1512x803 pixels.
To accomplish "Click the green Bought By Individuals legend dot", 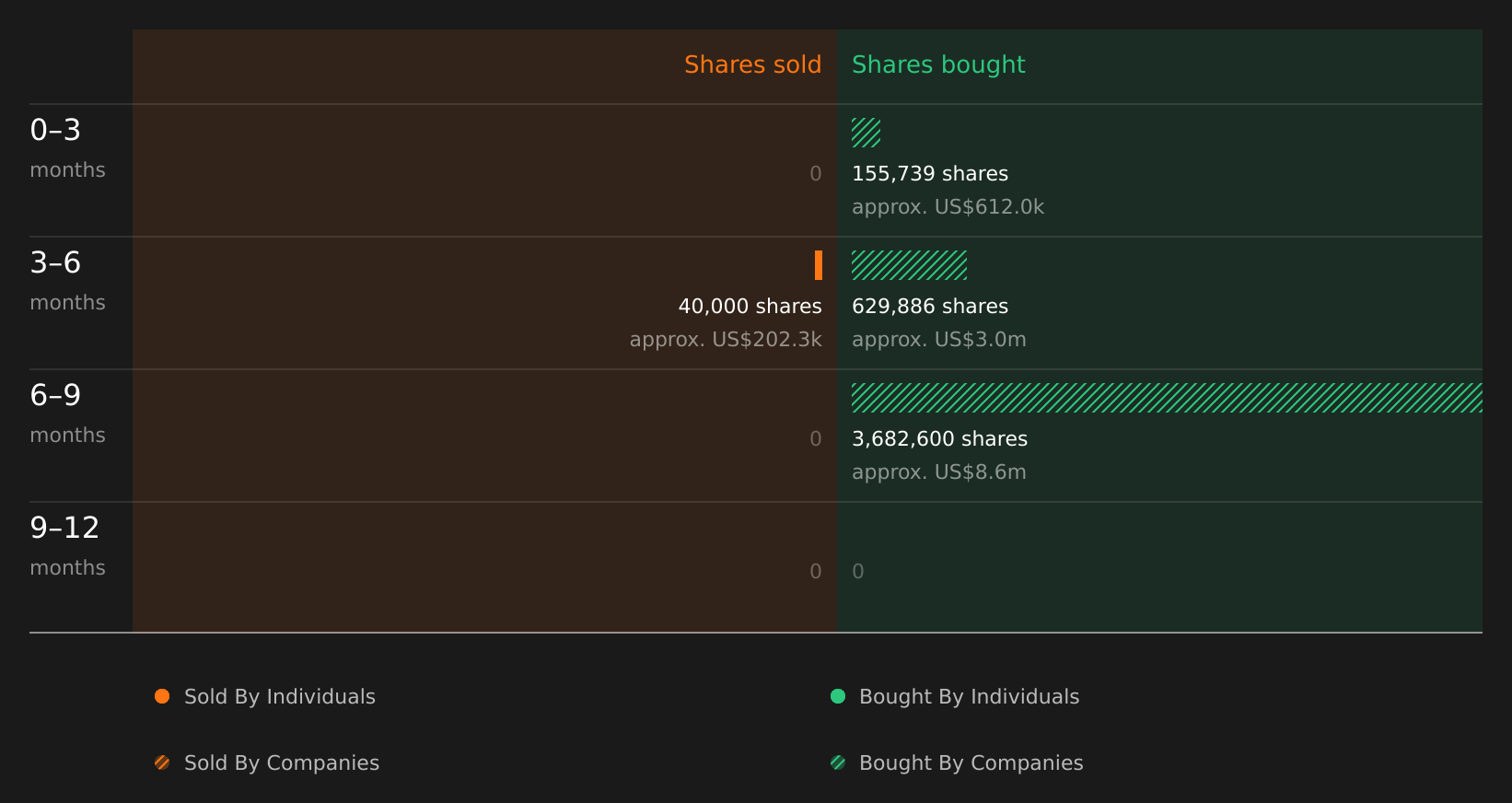I will pyautogui.click(x=838, y=696).
